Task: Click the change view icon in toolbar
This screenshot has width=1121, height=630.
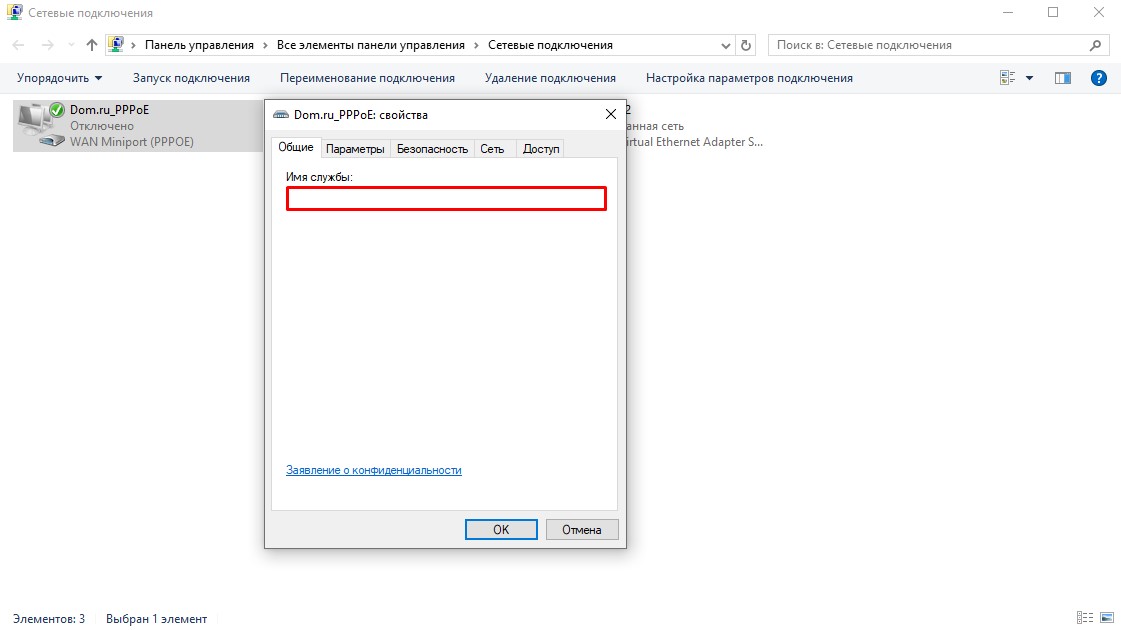Action: tap(1008, 78)
